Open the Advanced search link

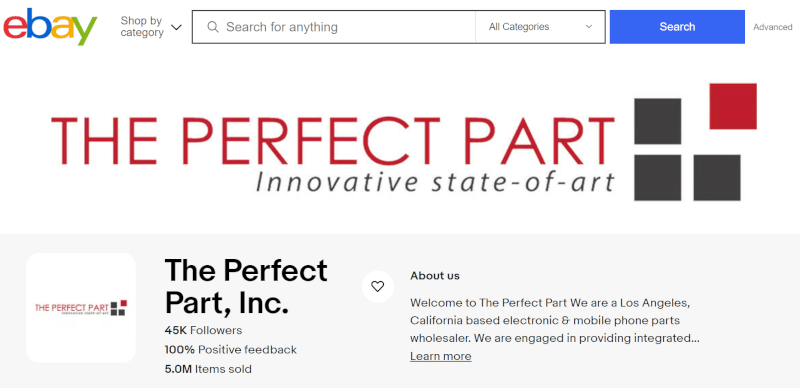(772, 27)
